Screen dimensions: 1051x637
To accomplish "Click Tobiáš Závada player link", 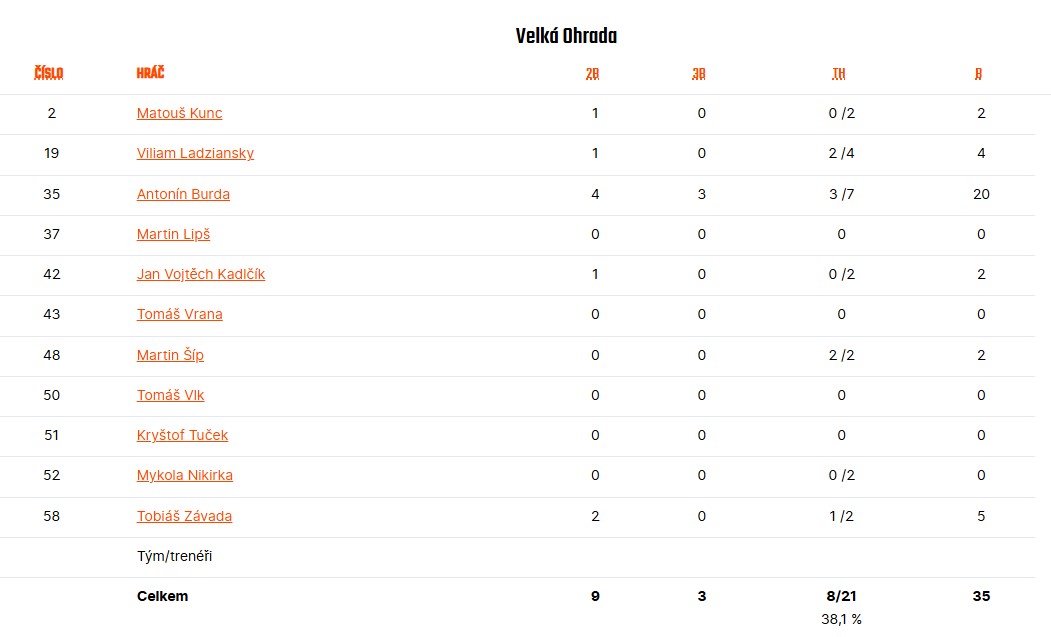I will point(184,516).
